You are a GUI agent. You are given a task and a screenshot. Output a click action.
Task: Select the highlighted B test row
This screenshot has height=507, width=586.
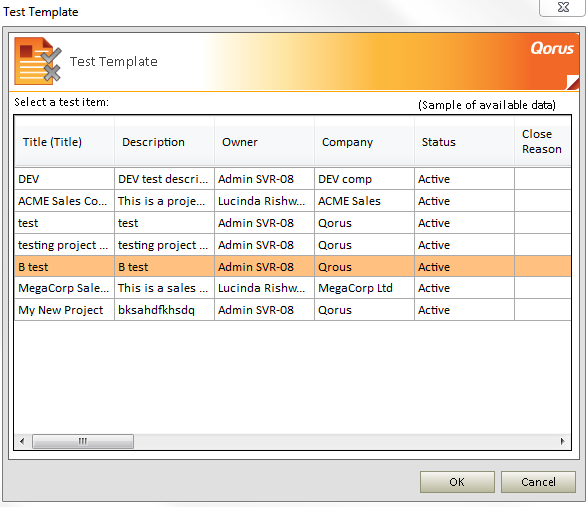point(293,267)
